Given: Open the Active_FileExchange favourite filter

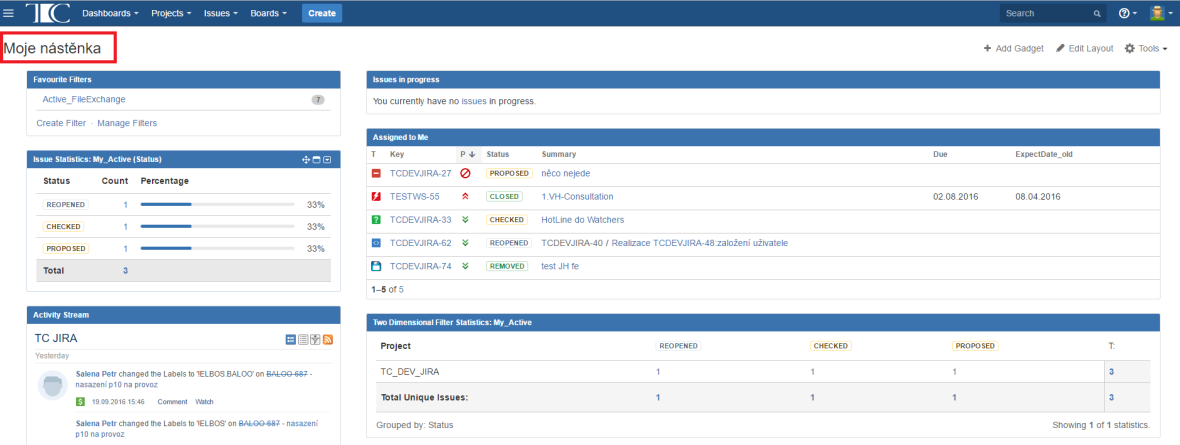Looking at the screenshot, I should point(84,99).
